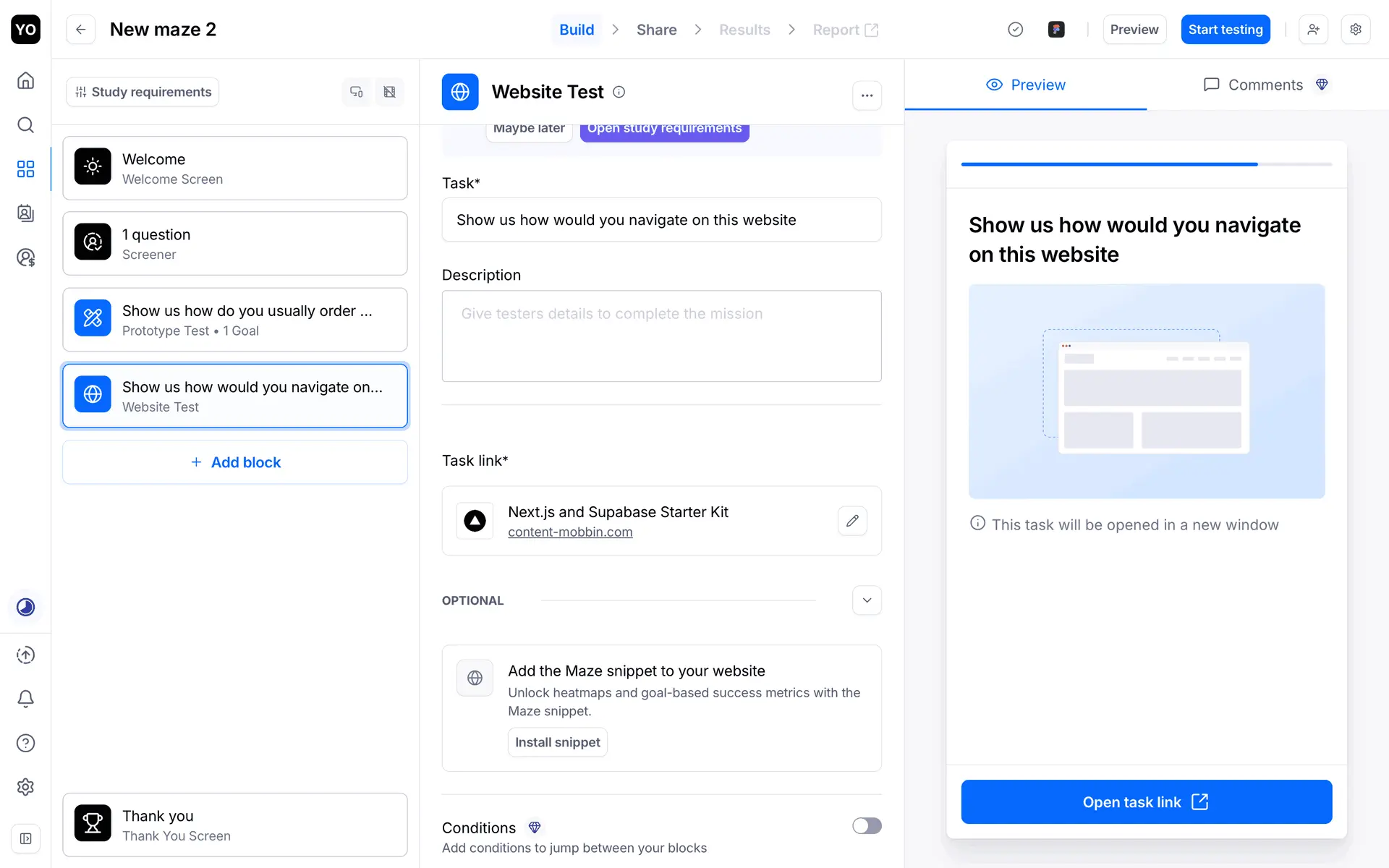
Task: Go to the Share step
Action: 656,30
